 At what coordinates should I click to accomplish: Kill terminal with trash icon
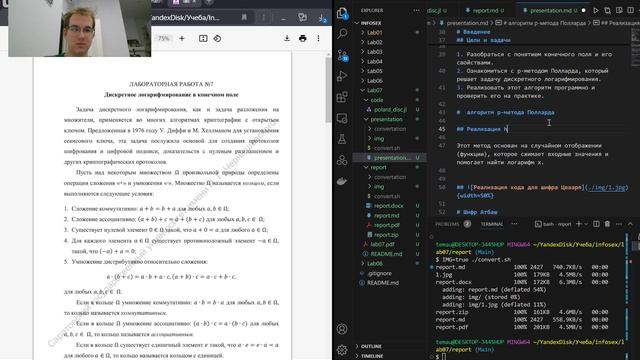point(607,224)
